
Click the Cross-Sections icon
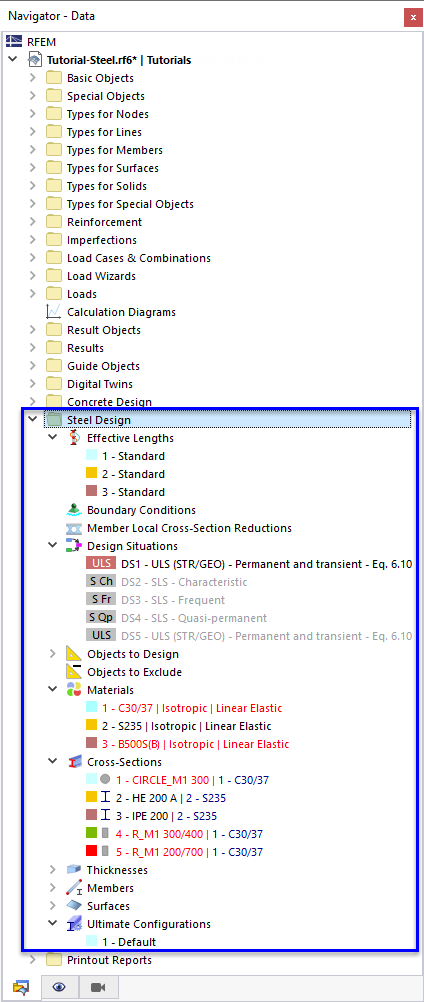pyautogui.click(x=75, y=762)
